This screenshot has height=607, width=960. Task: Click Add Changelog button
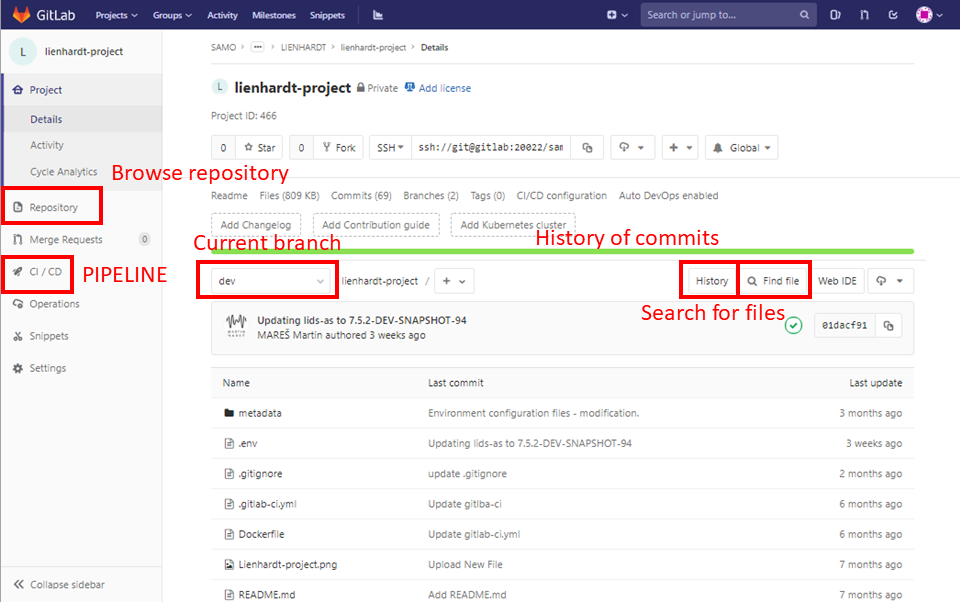pyautogui.click(x=256, y=225)
